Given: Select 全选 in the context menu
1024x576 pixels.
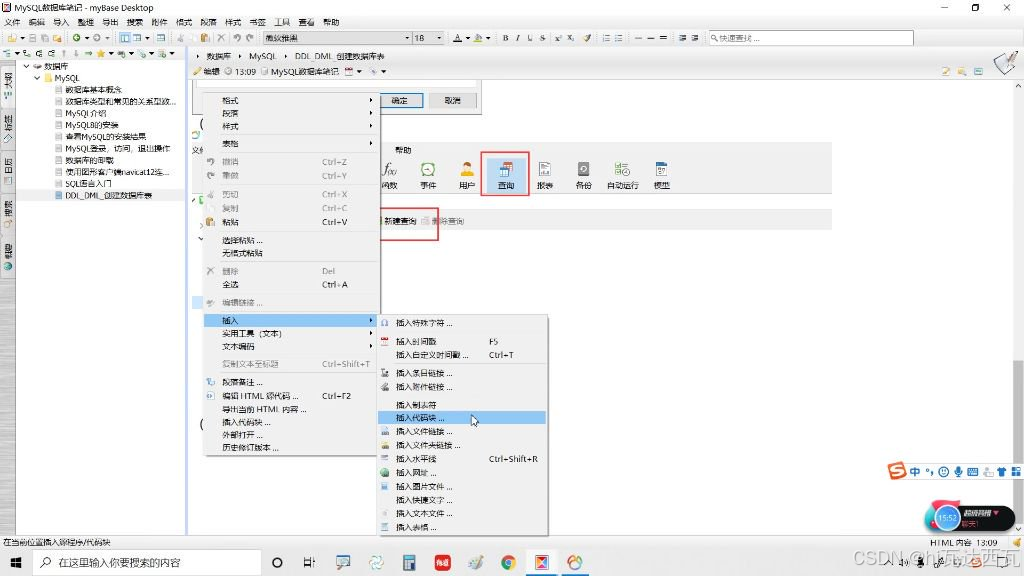Looking at the screenshot, I should [x=292, y=285].
